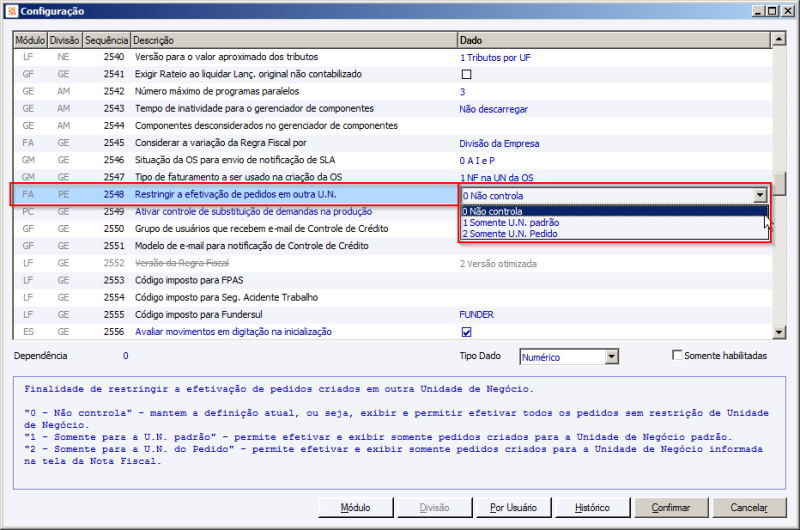Select row Situação da OS para envio de notificação

pos(392,160)
